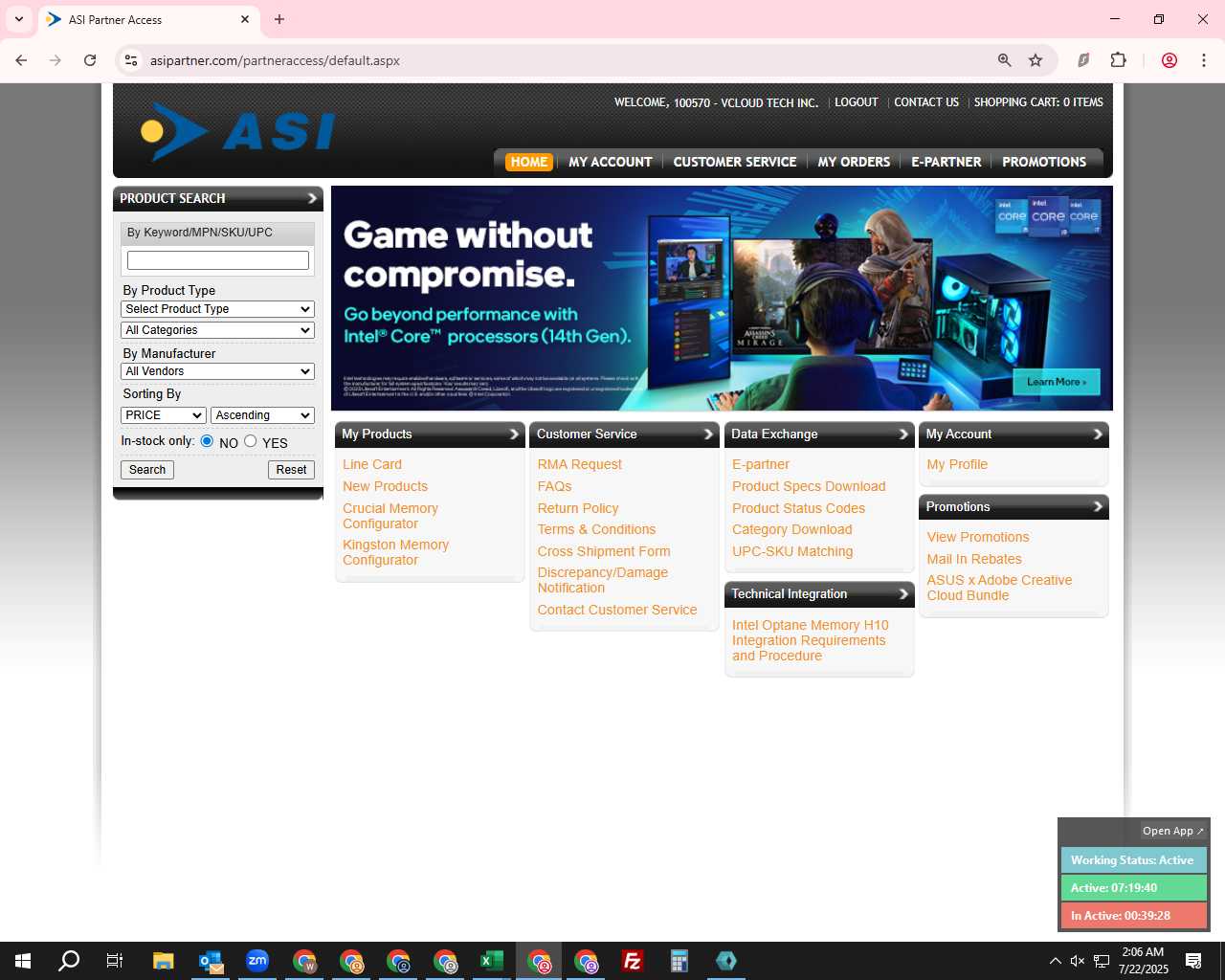The width and height of the screenshot is (1225, 980).
Task: Bookmark this page with the star icon
Action: click(x=1036, y=60)
